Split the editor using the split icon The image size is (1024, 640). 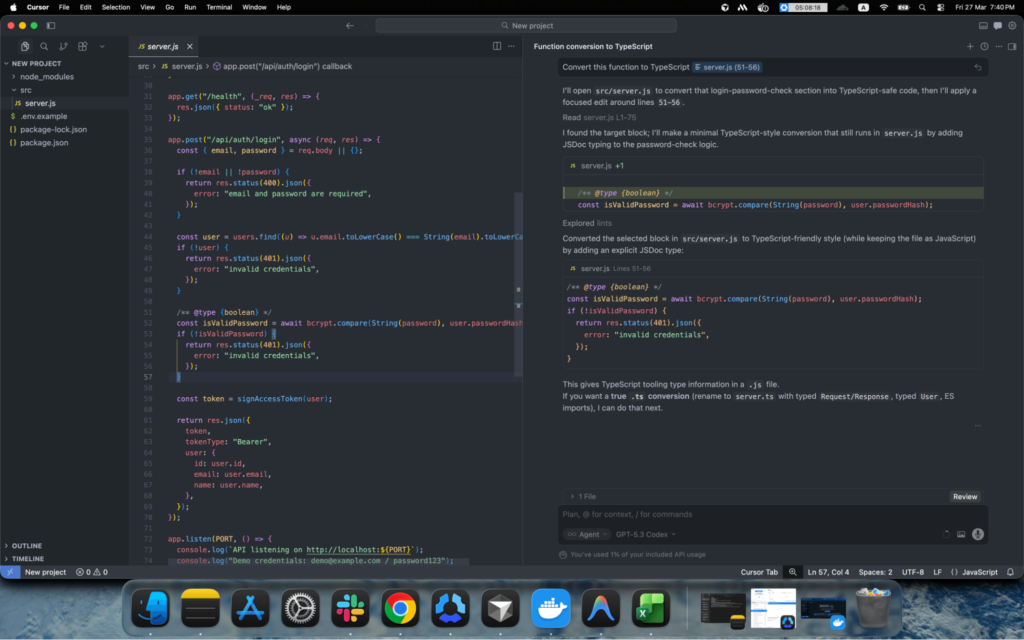coord(497,46)
